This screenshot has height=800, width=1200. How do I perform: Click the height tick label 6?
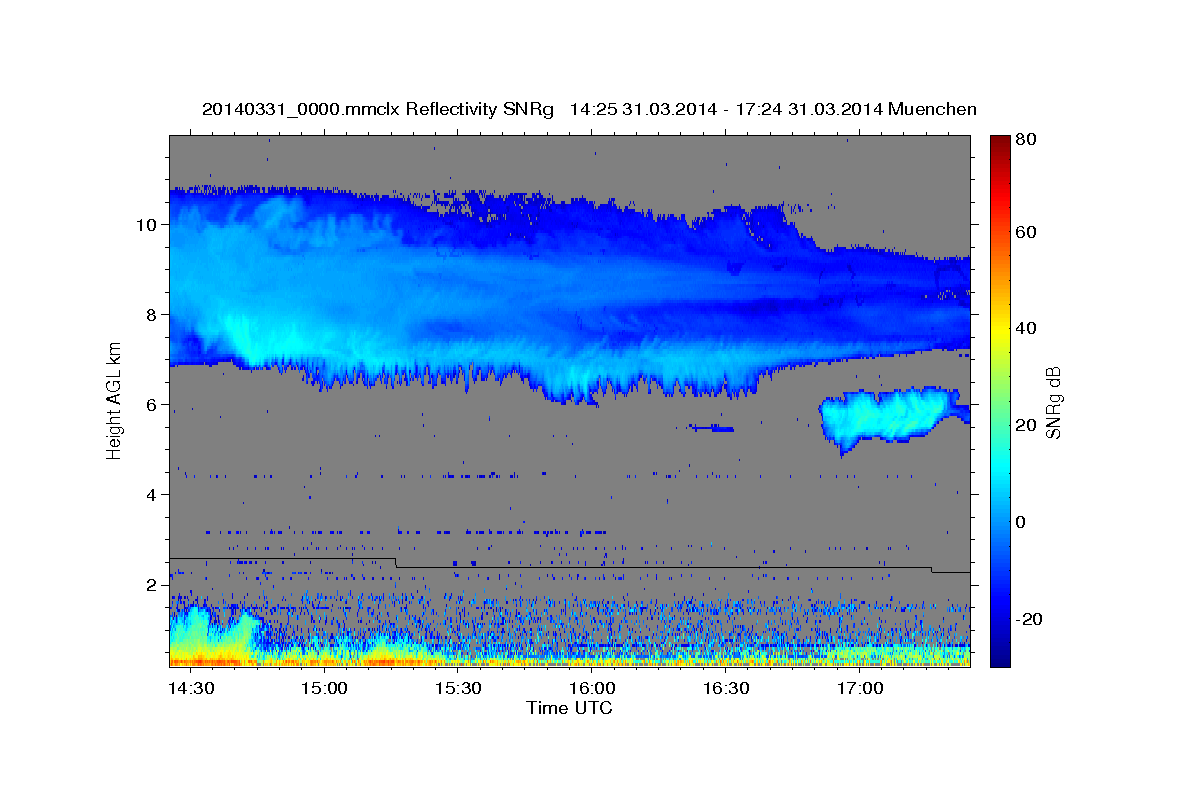tap(151, 405)
